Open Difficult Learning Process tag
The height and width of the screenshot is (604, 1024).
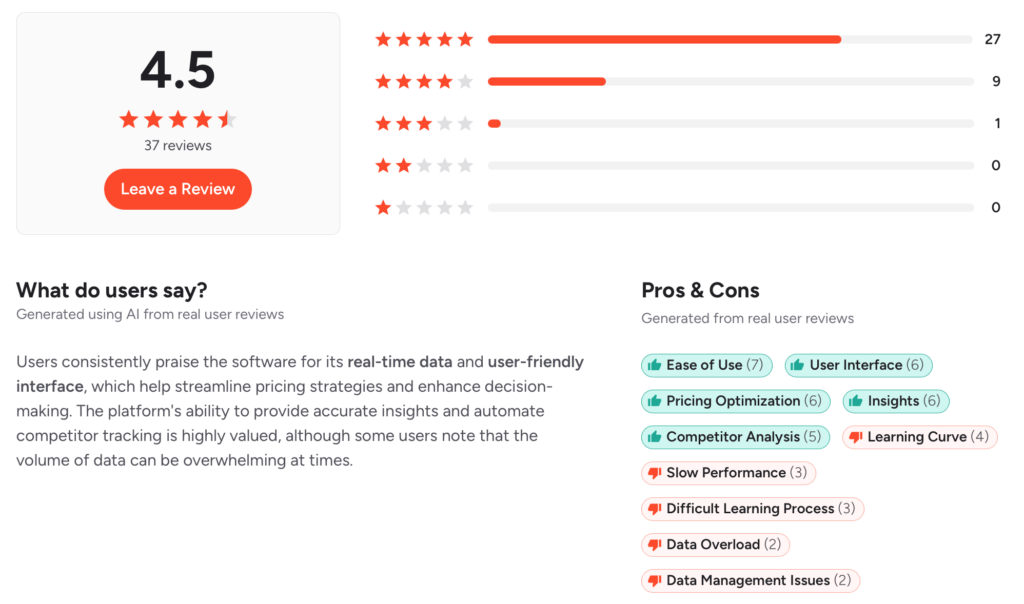tap(752, 509)
